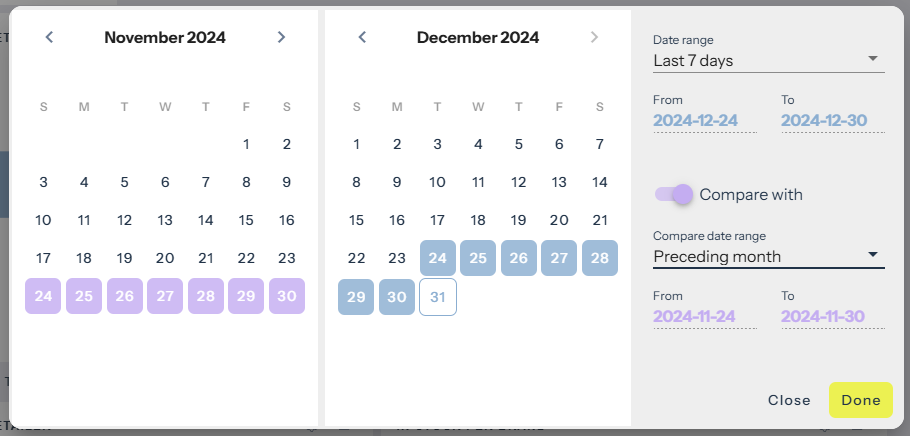Open the Date range dropdown

(x=768, y=61)
